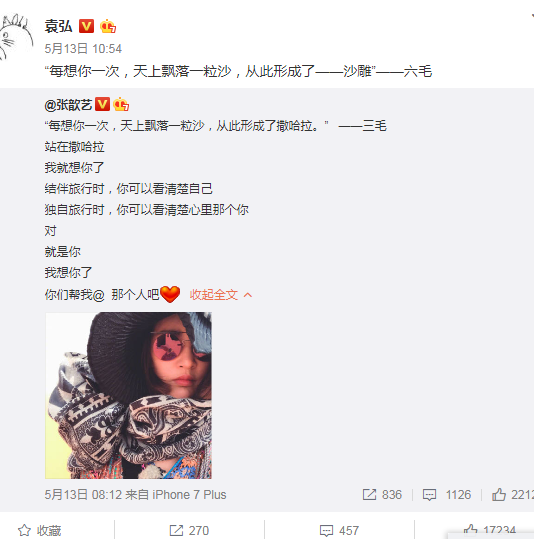Click 袁弘's orange crown membership icon
The image size is (534, 539).
click(x=108, y=26)
